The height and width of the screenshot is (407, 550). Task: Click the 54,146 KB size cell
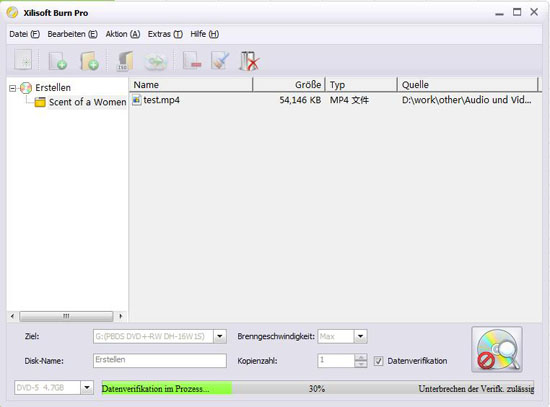300,100
